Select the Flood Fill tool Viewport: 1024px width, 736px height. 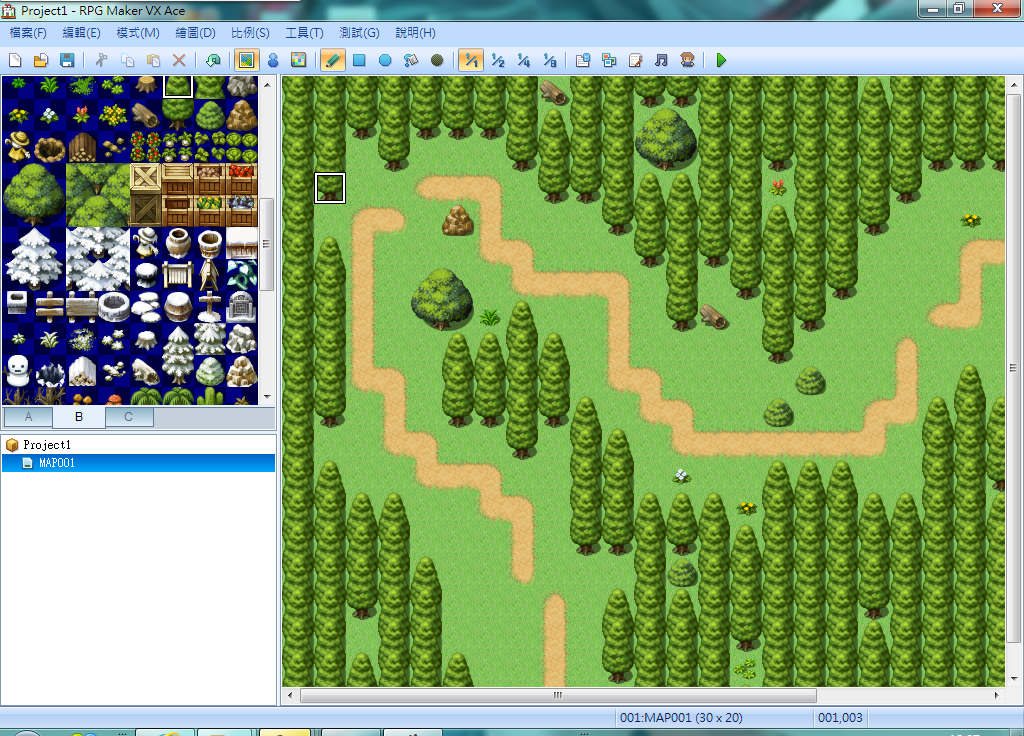point(411,61)
